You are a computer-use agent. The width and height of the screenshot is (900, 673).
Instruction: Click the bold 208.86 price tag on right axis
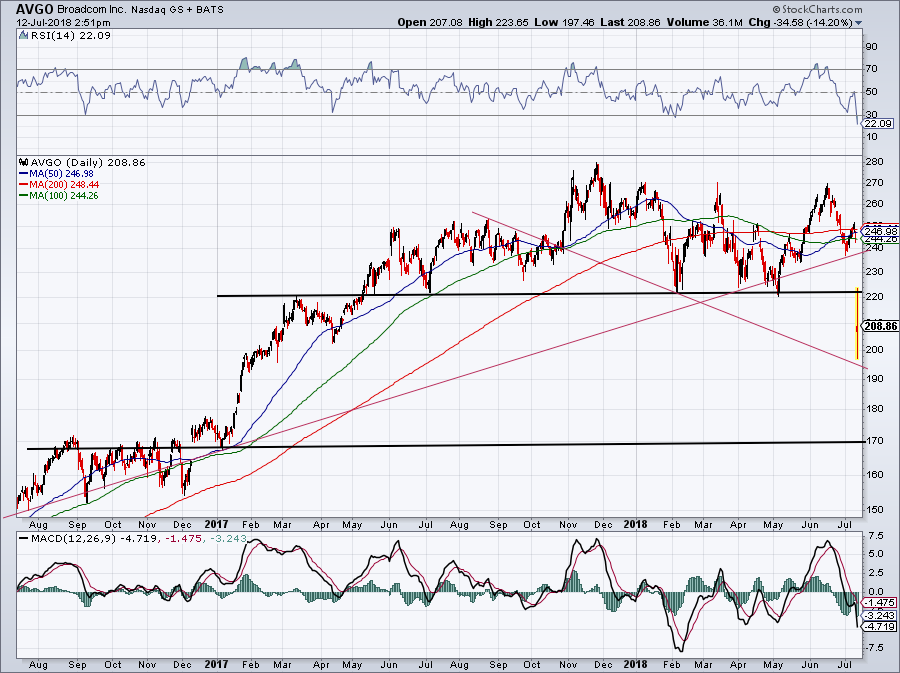[880, 326]
